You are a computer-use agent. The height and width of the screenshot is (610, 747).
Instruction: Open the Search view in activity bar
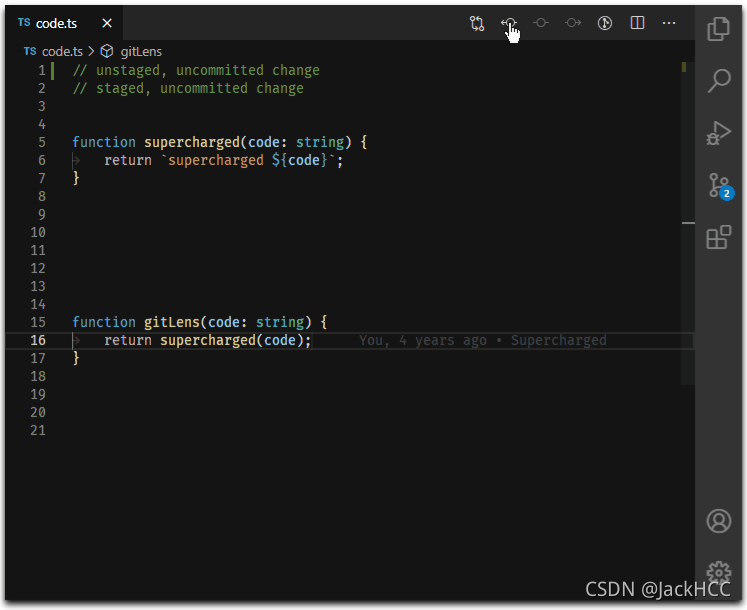click(718, 81)
